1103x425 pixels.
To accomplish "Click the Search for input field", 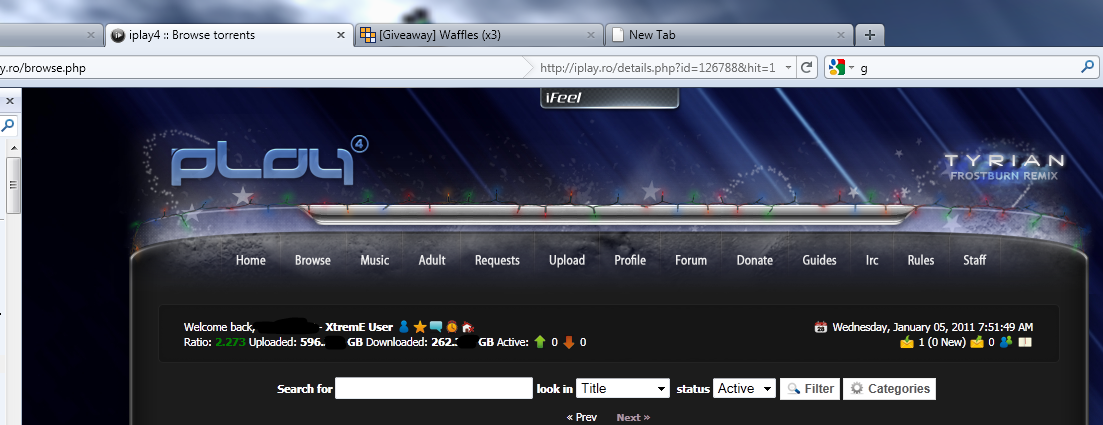I will point(434,388).
